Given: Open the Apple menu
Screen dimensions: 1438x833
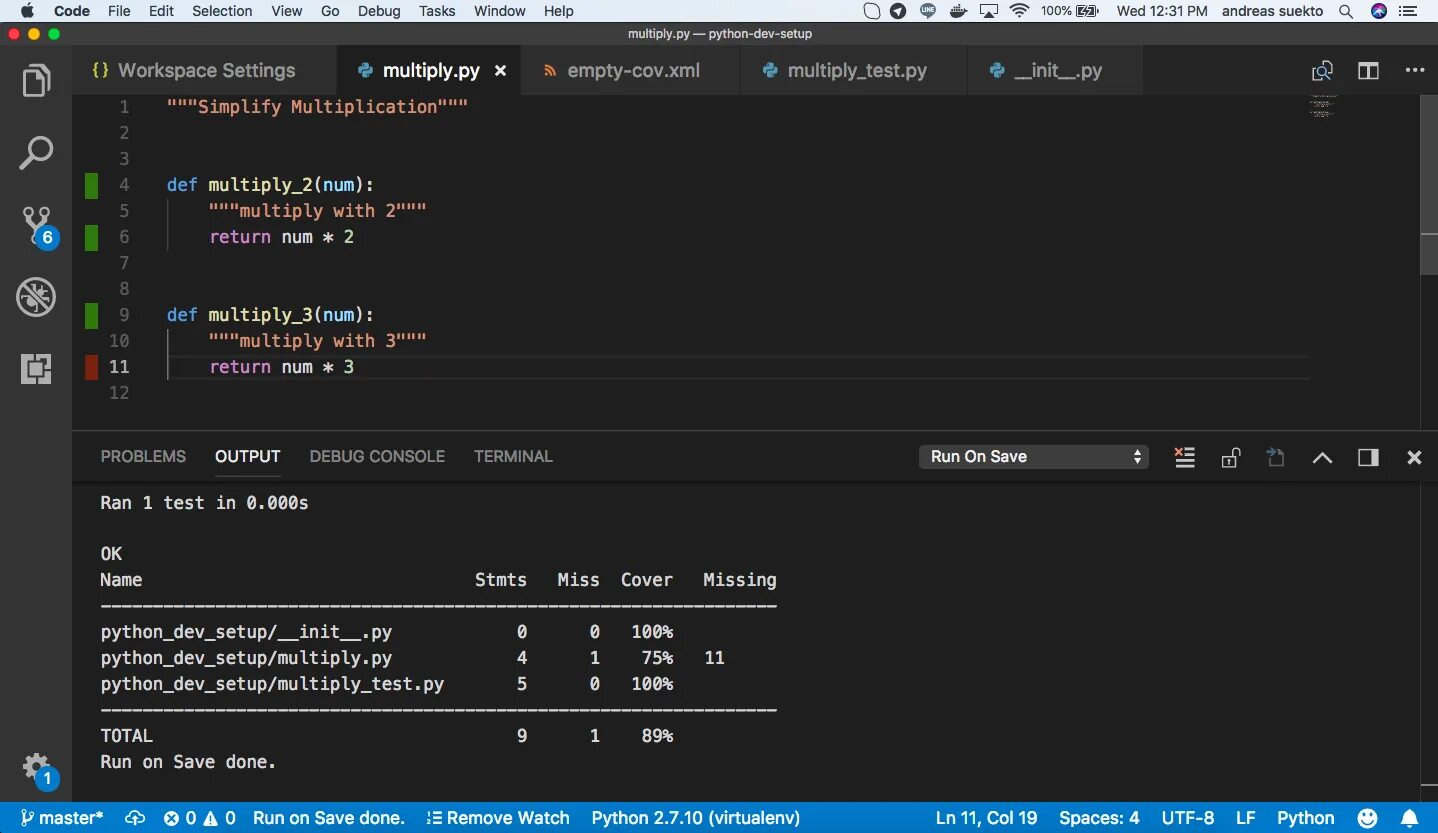Looking at the screenshot, I should 27,11.
